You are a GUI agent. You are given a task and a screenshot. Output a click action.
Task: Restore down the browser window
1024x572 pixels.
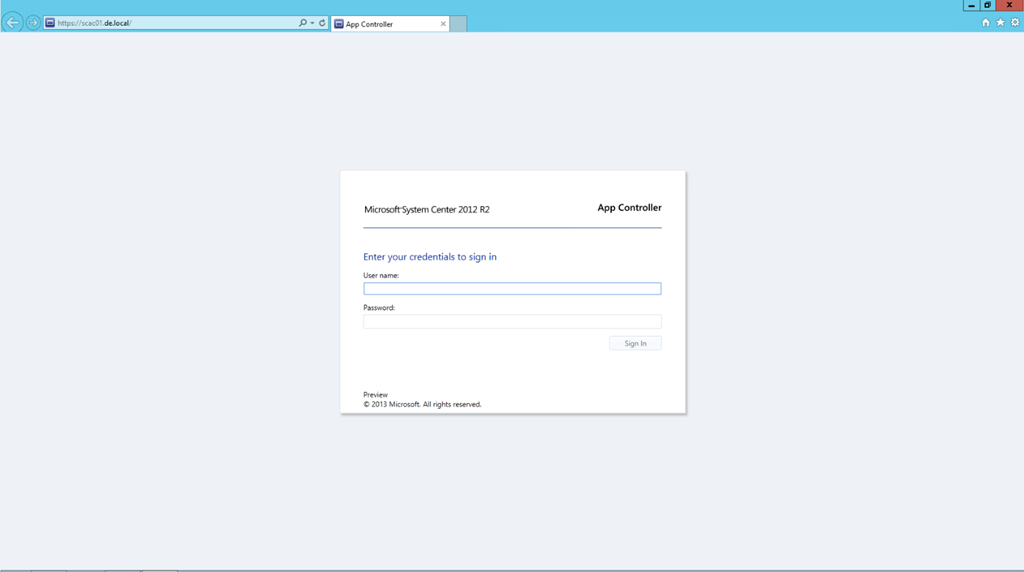[x=988, y=5]
